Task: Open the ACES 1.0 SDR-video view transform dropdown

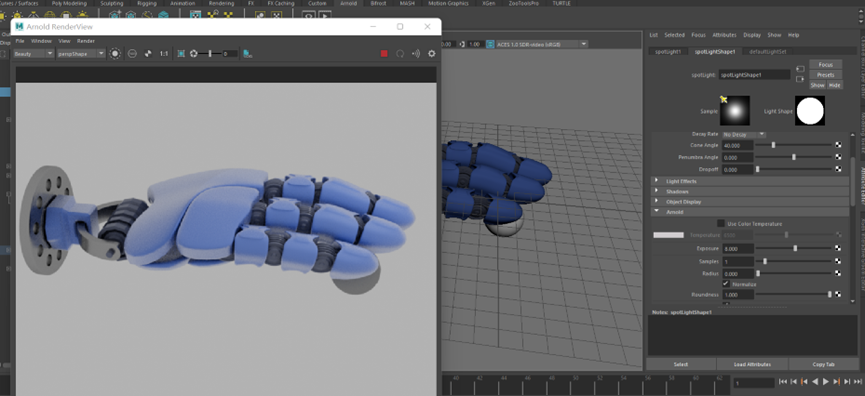Action: 542,44
